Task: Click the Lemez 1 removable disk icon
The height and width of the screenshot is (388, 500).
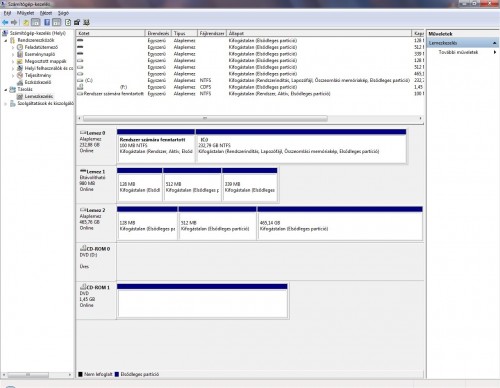Action: coord(83,171)
